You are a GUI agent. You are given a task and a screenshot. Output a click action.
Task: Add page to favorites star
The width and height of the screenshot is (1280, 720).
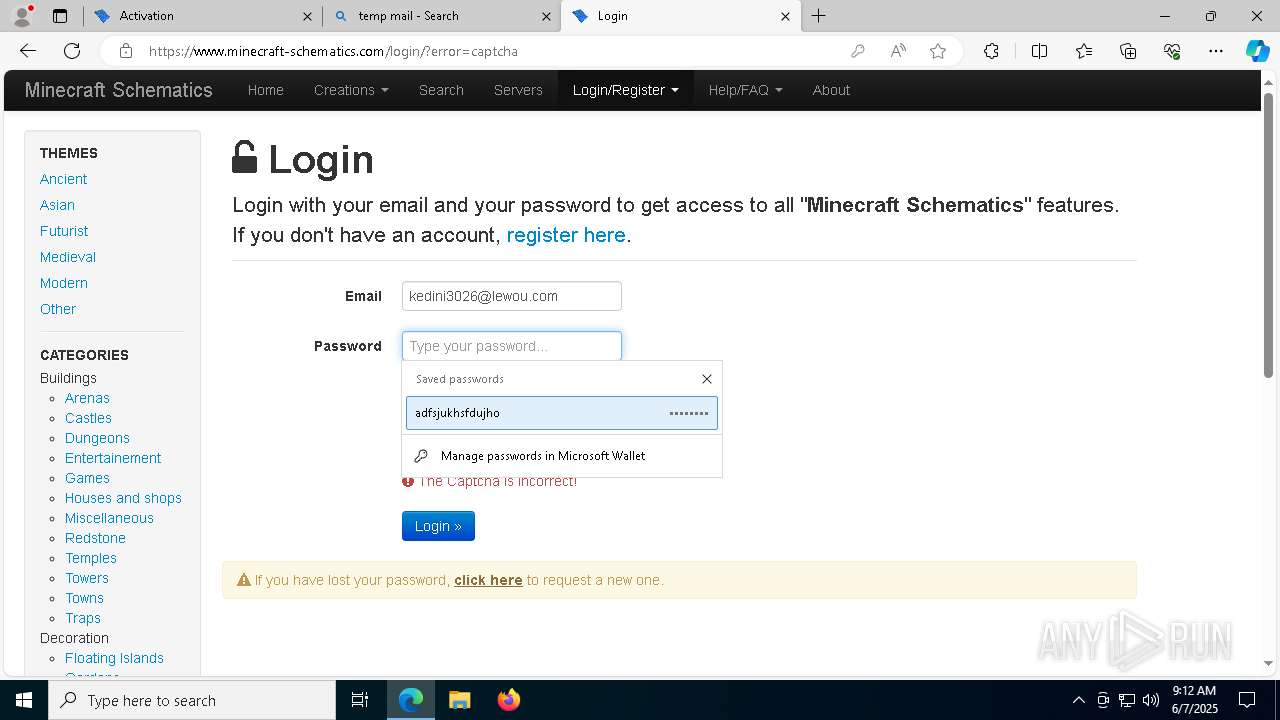pyautogui.click(x=938, y=51)
